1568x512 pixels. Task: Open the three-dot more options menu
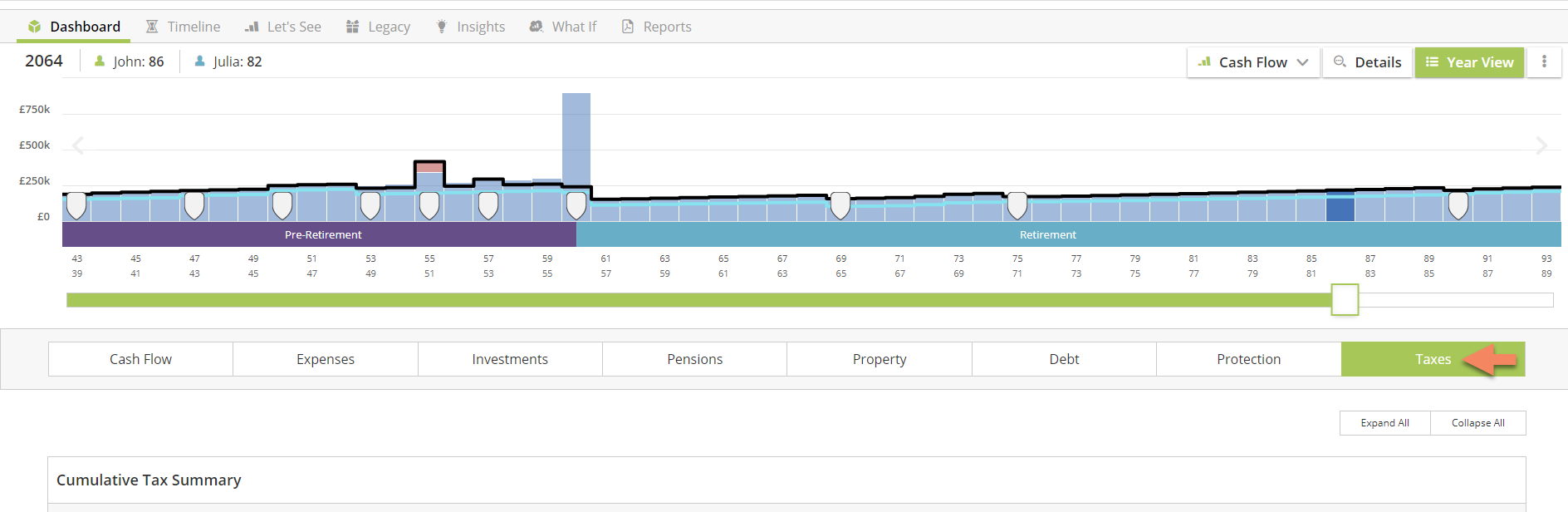click(x=1544, y=62)
